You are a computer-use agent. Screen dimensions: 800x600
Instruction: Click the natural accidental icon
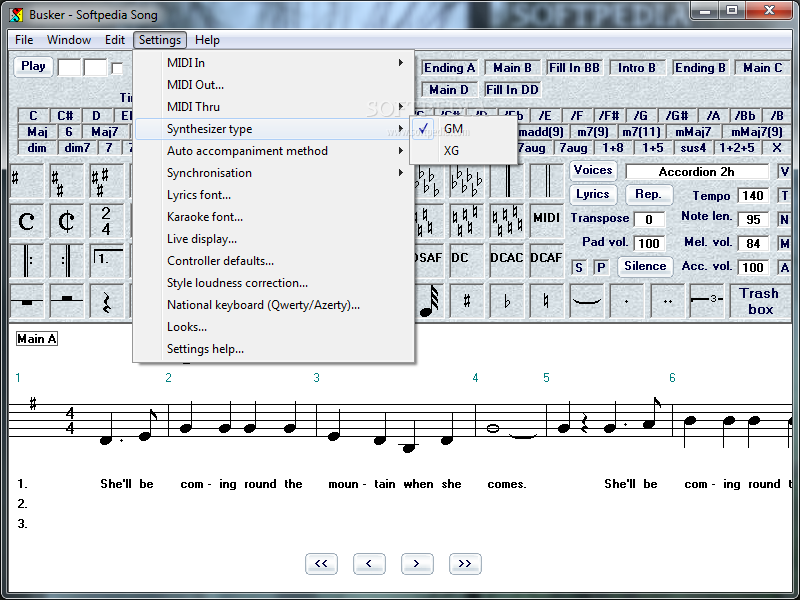[546, 300]
